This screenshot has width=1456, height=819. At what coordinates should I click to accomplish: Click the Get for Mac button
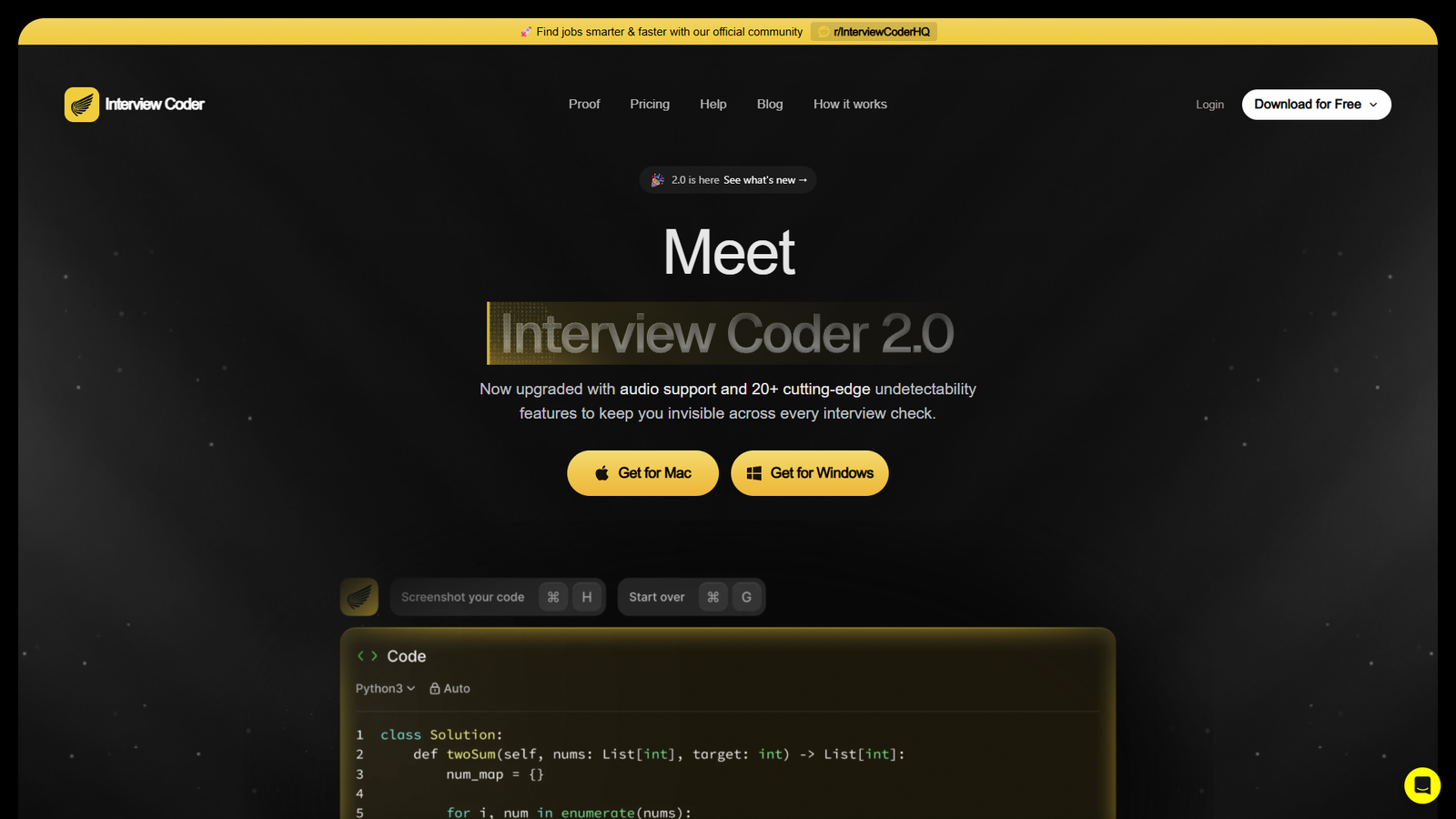[x=642, y=473]
